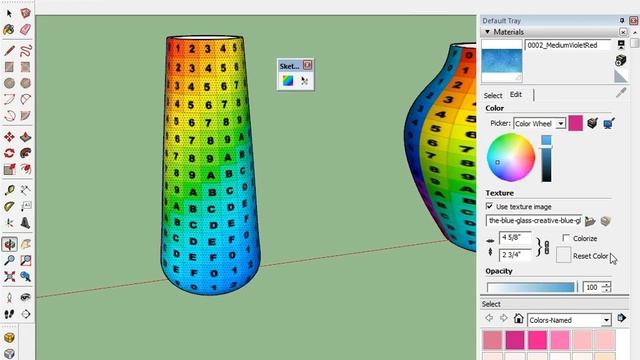The height and width of the screenshot is (360, 640).
Task: Choose the Freehand drawing tool
Action: (25, 51)
